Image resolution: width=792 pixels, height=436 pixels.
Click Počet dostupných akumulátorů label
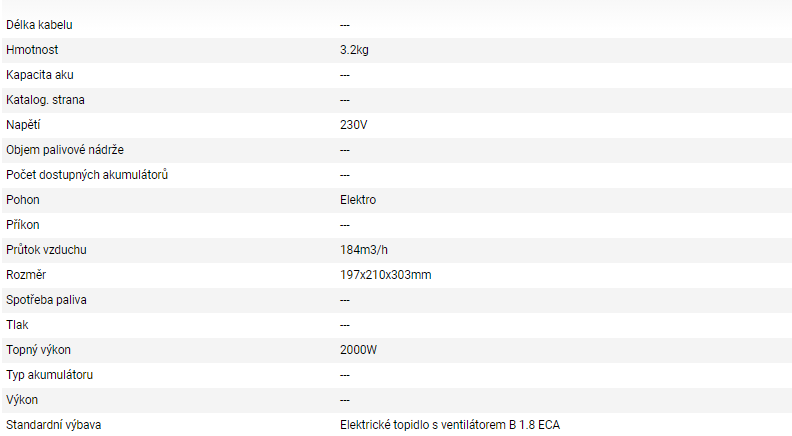click(x=86, y=174)
